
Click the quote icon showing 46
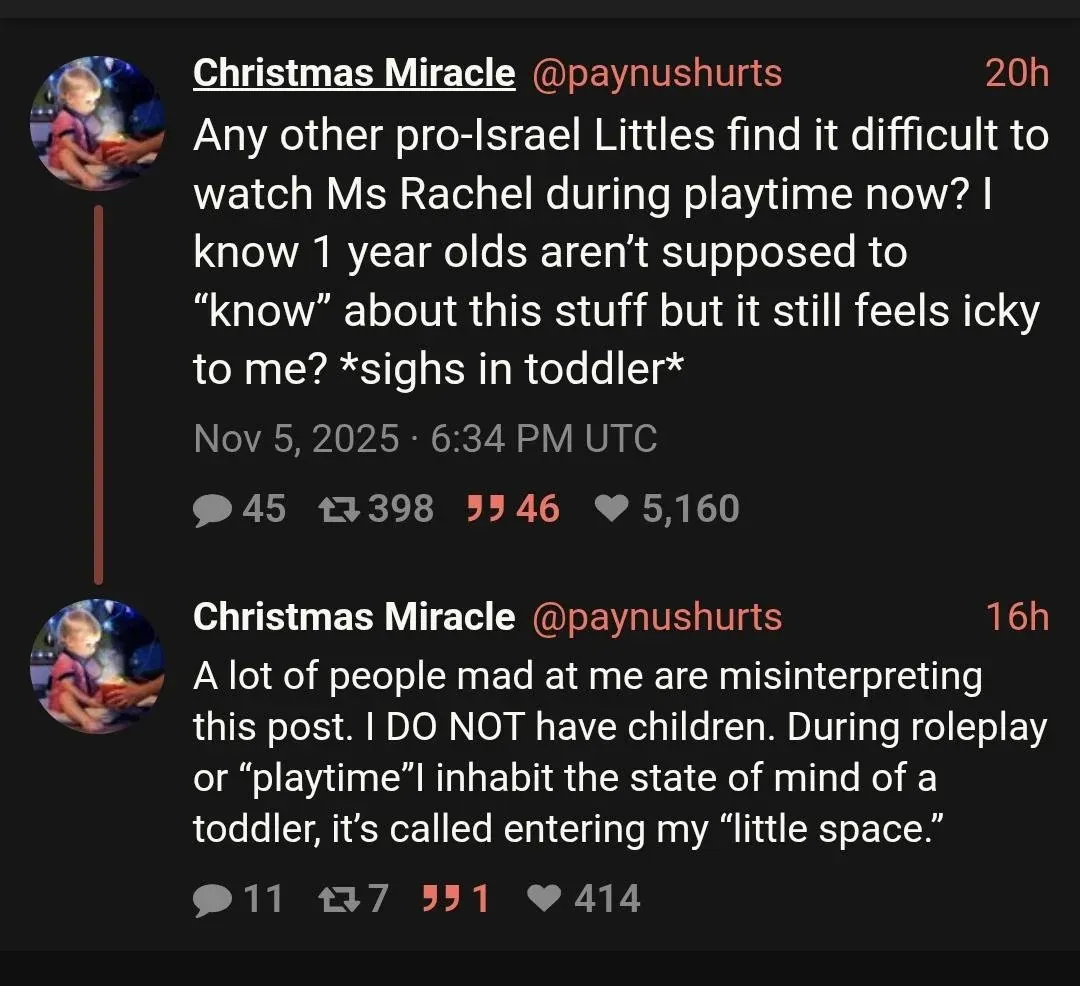coord(483,510)
